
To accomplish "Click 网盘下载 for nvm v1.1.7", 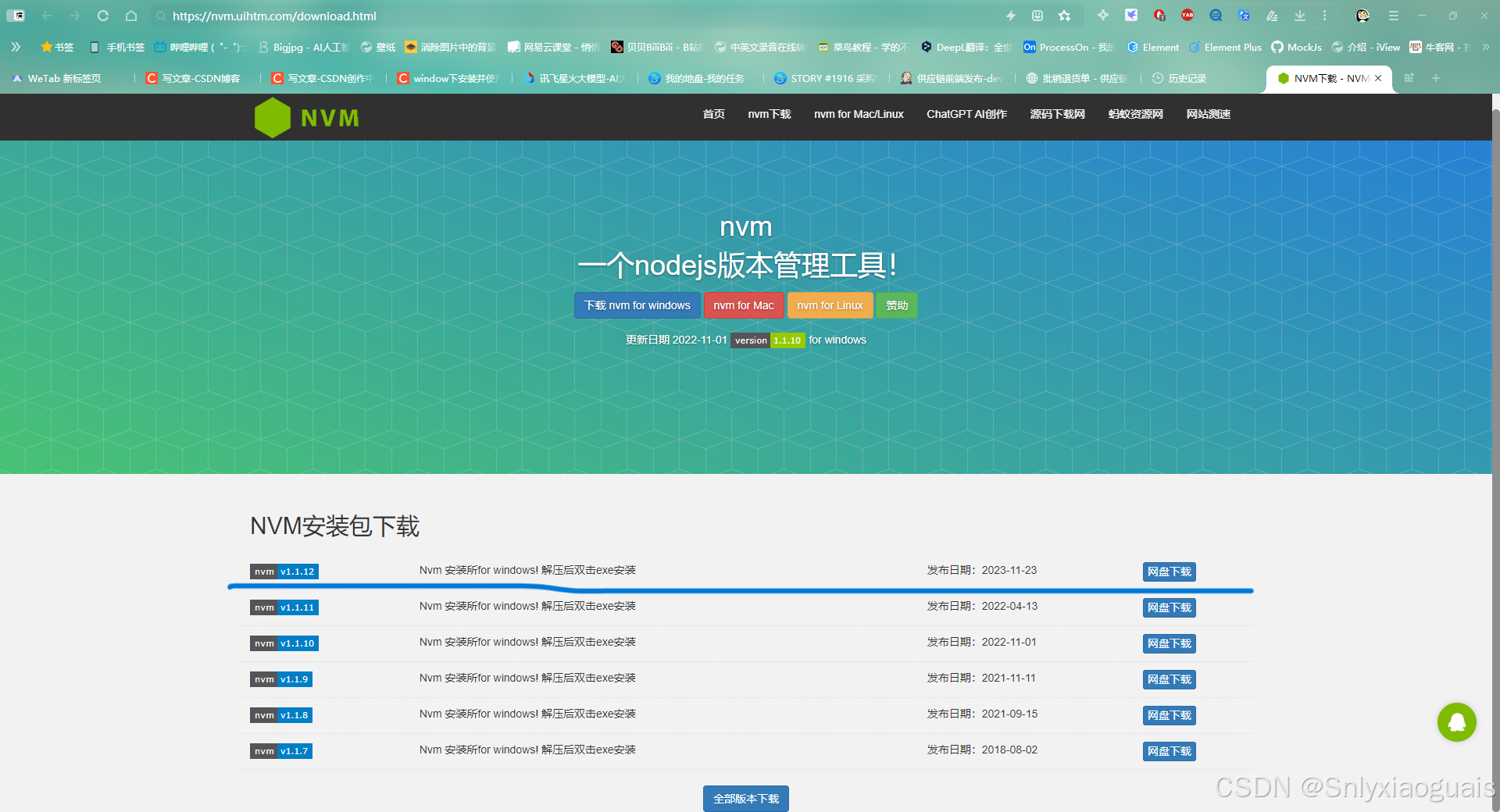I will [x=1169, y=751].
